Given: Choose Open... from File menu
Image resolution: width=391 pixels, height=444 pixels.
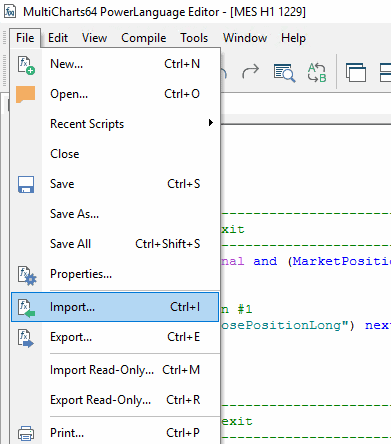Looking at the screenshot, I should [x=115, y=94].
